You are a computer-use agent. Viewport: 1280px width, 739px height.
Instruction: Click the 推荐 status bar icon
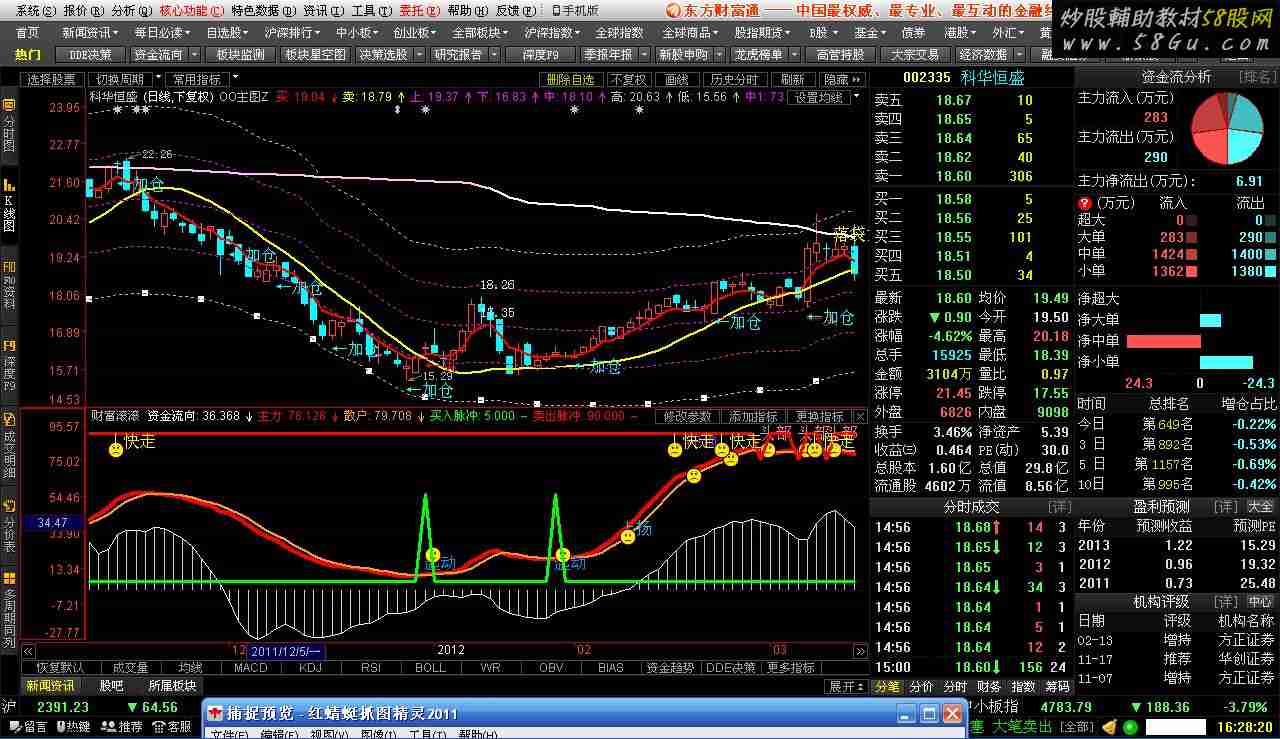[x=109, y=727]
